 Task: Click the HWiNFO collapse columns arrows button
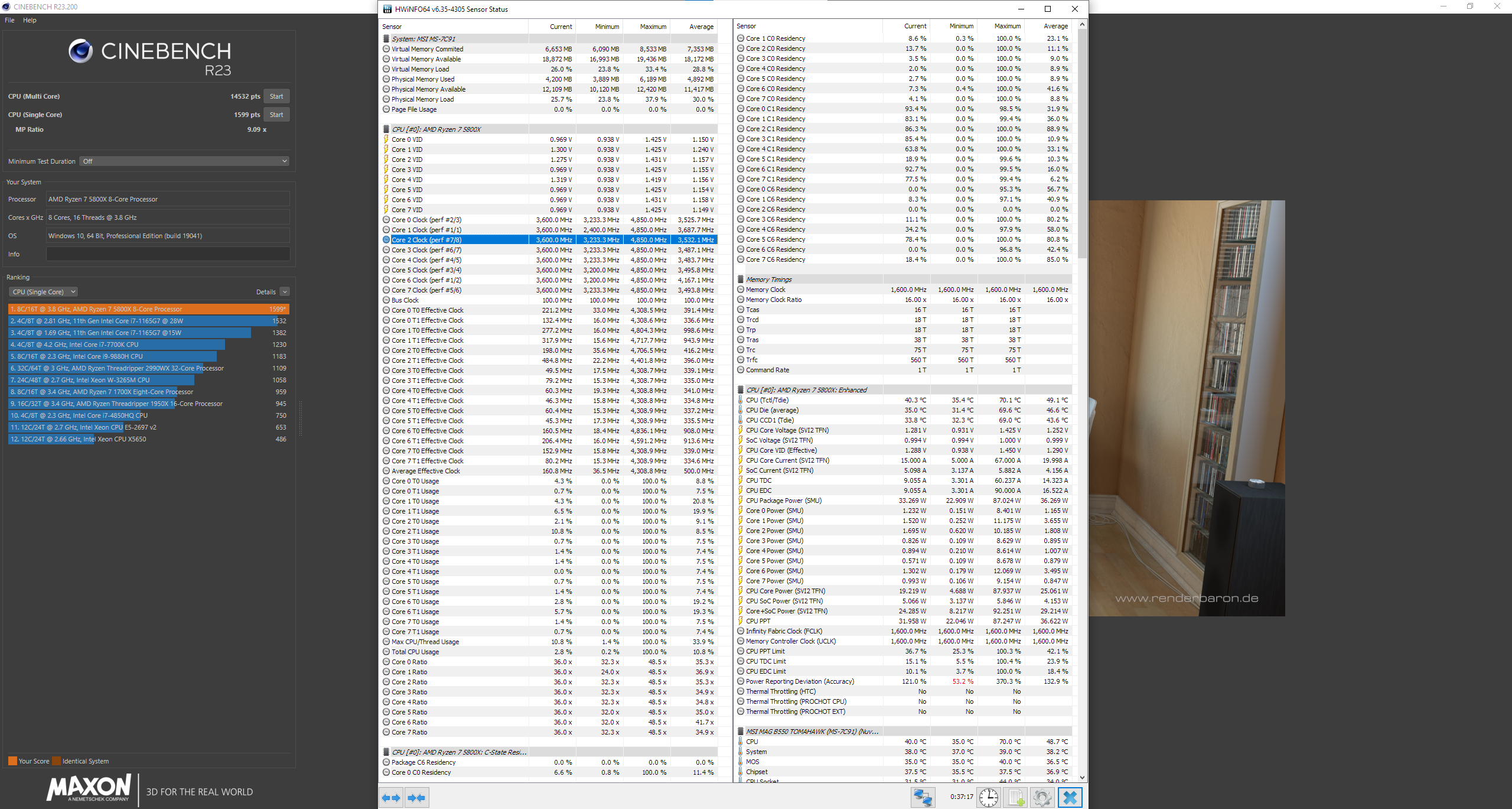point(417,797)
